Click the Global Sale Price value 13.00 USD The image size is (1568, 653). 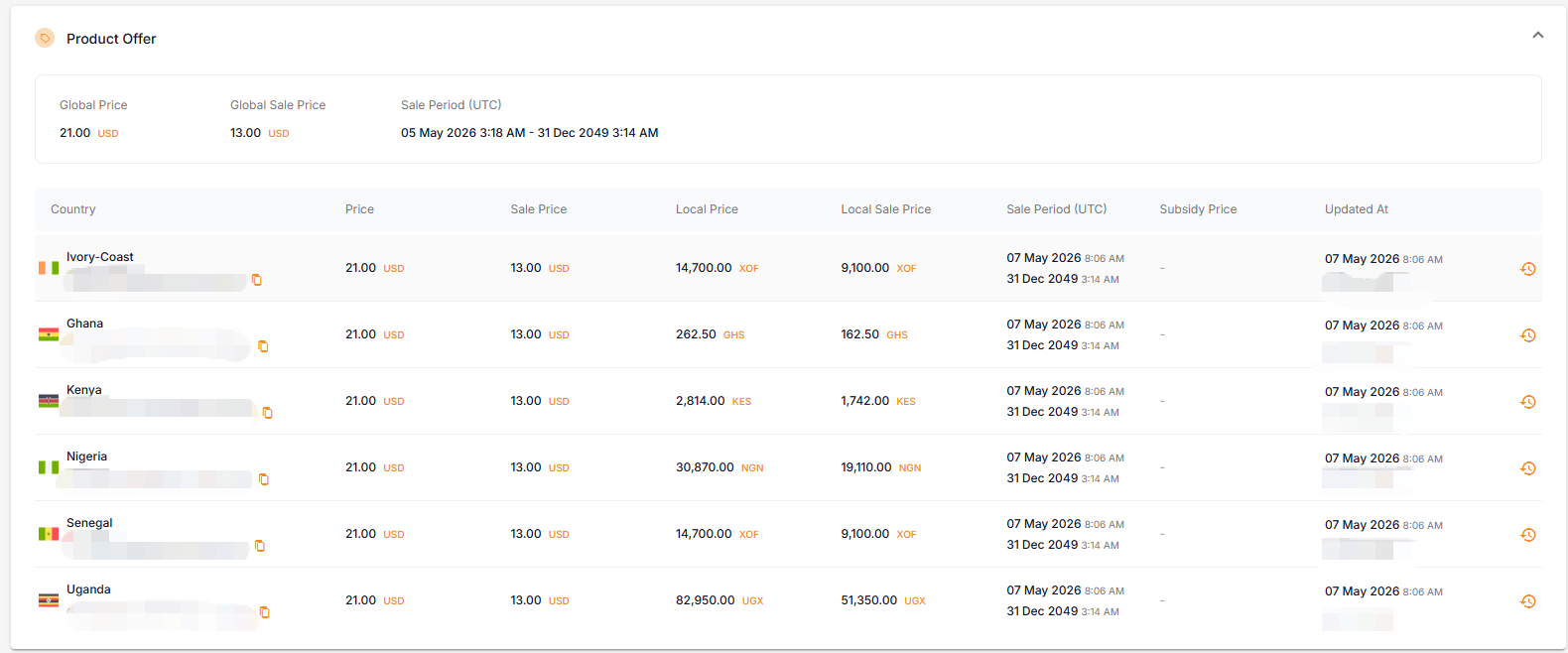pyautogui.click(x=260, y=133)
